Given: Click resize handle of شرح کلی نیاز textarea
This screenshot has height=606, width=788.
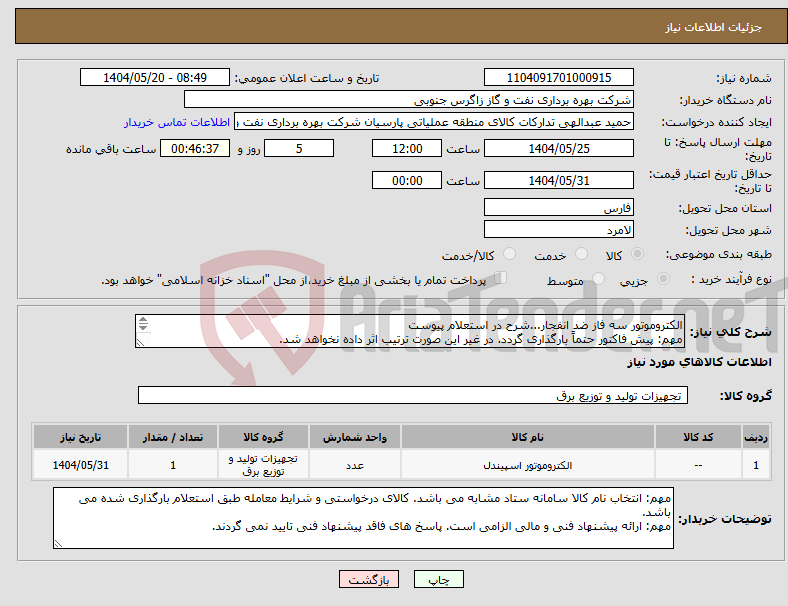Looking at the screenshot, I should tap(140, 343).
